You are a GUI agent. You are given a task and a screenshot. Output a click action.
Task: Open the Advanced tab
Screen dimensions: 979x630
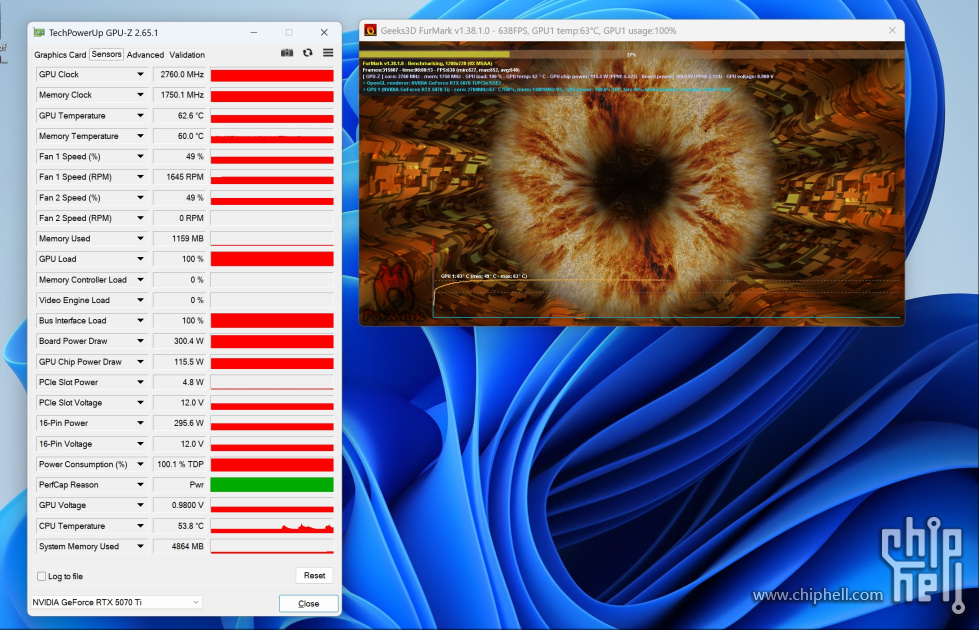[x=145, y=55]
